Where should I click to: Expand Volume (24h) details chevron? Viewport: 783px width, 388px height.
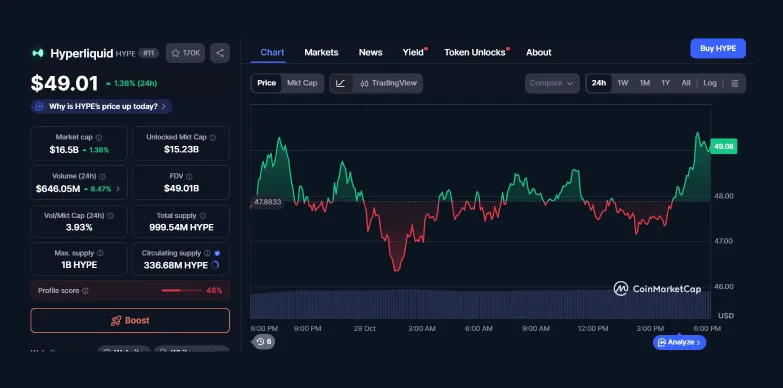tap(118, 189)
